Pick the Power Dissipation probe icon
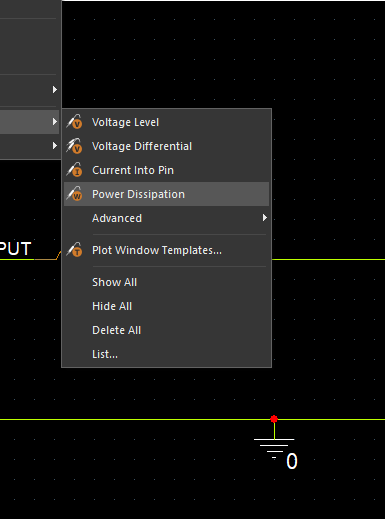385x519 pixels. tap(74, 194)
